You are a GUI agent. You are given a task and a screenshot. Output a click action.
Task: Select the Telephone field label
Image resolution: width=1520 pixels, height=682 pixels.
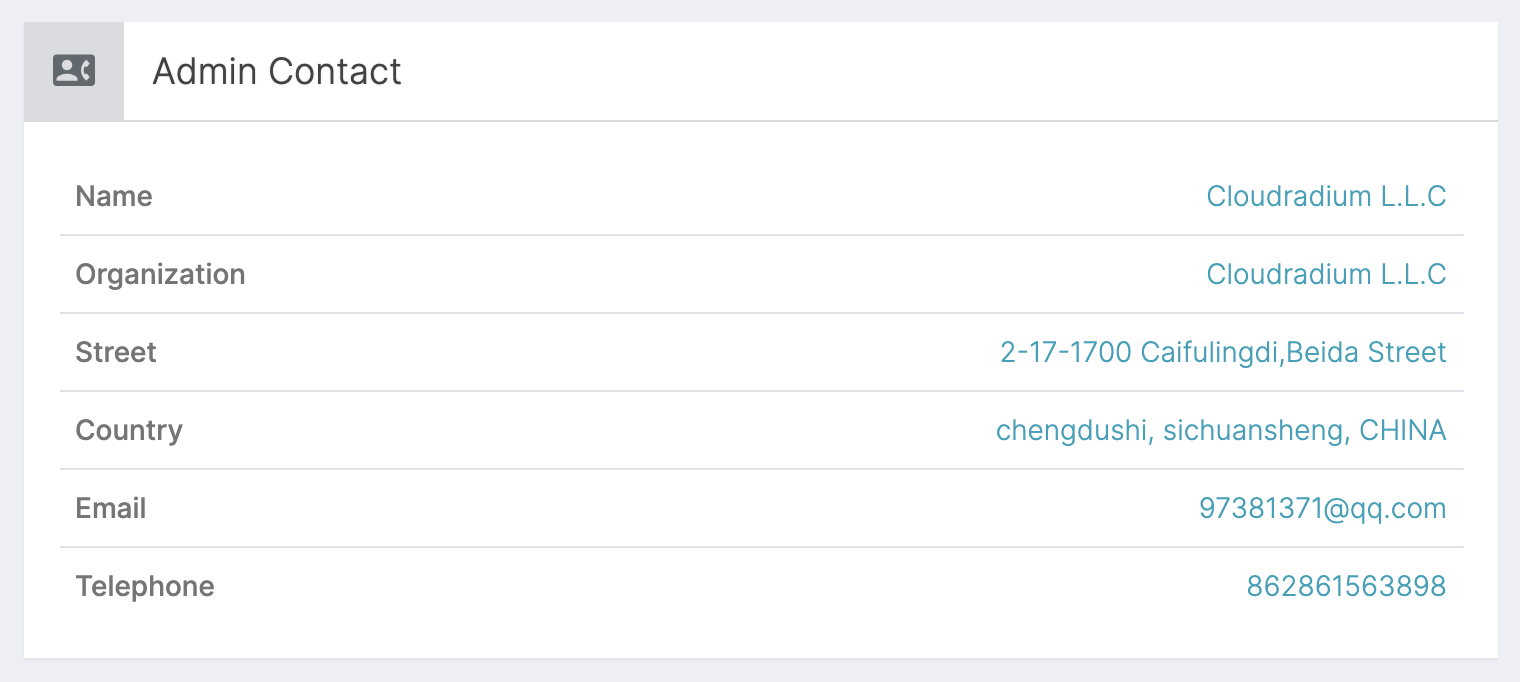pos(145,586)
